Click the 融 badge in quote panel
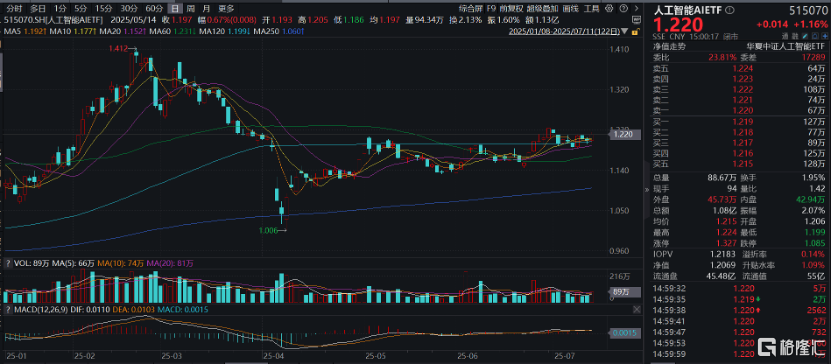Viewport: 832px width, 364px height. coord(795,36)
